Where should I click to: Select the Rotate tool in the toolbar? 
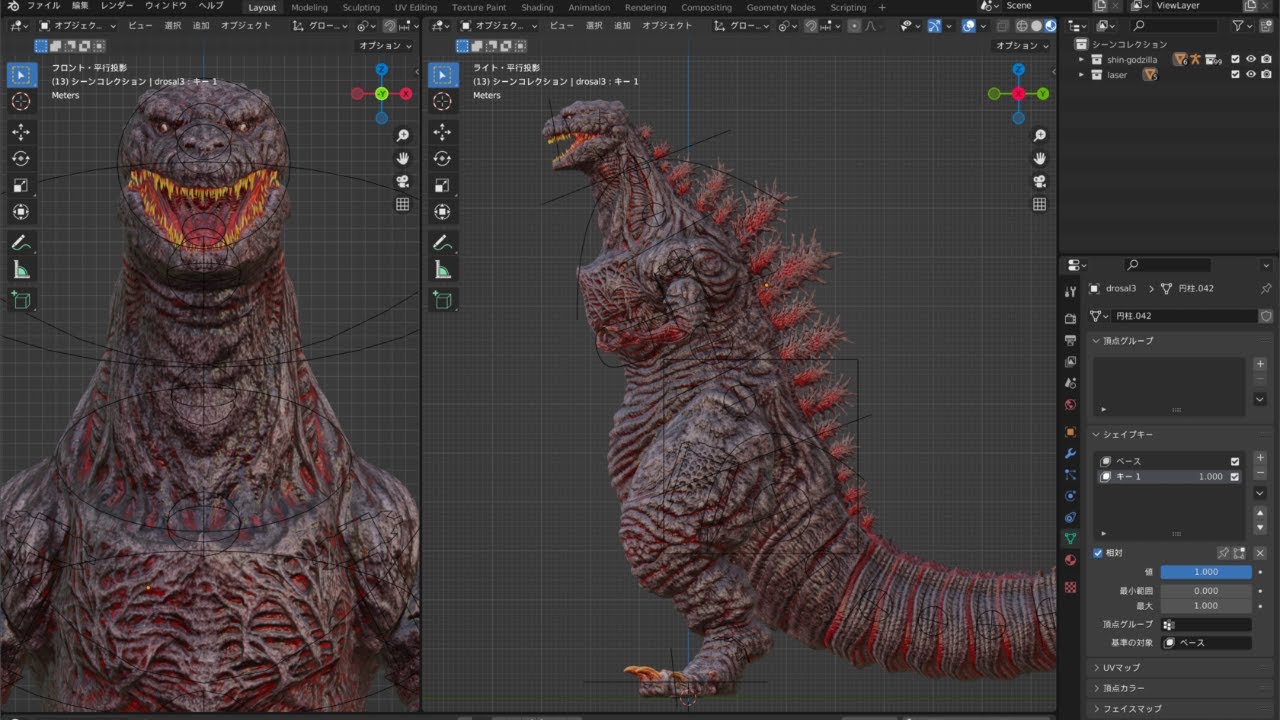pos(22,158)
